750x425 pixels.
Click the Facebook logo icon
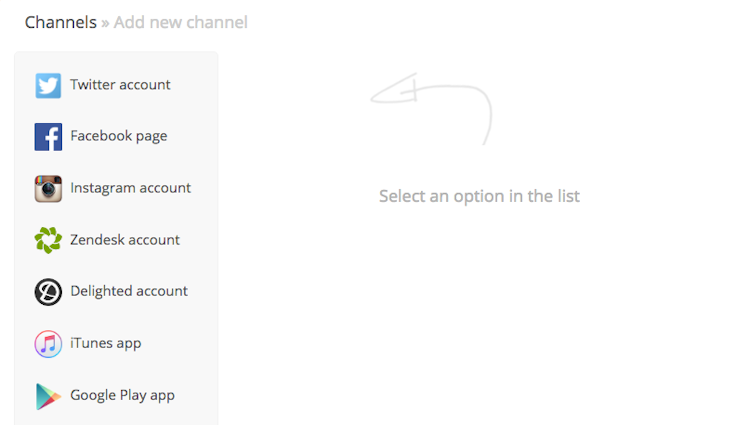48,137
